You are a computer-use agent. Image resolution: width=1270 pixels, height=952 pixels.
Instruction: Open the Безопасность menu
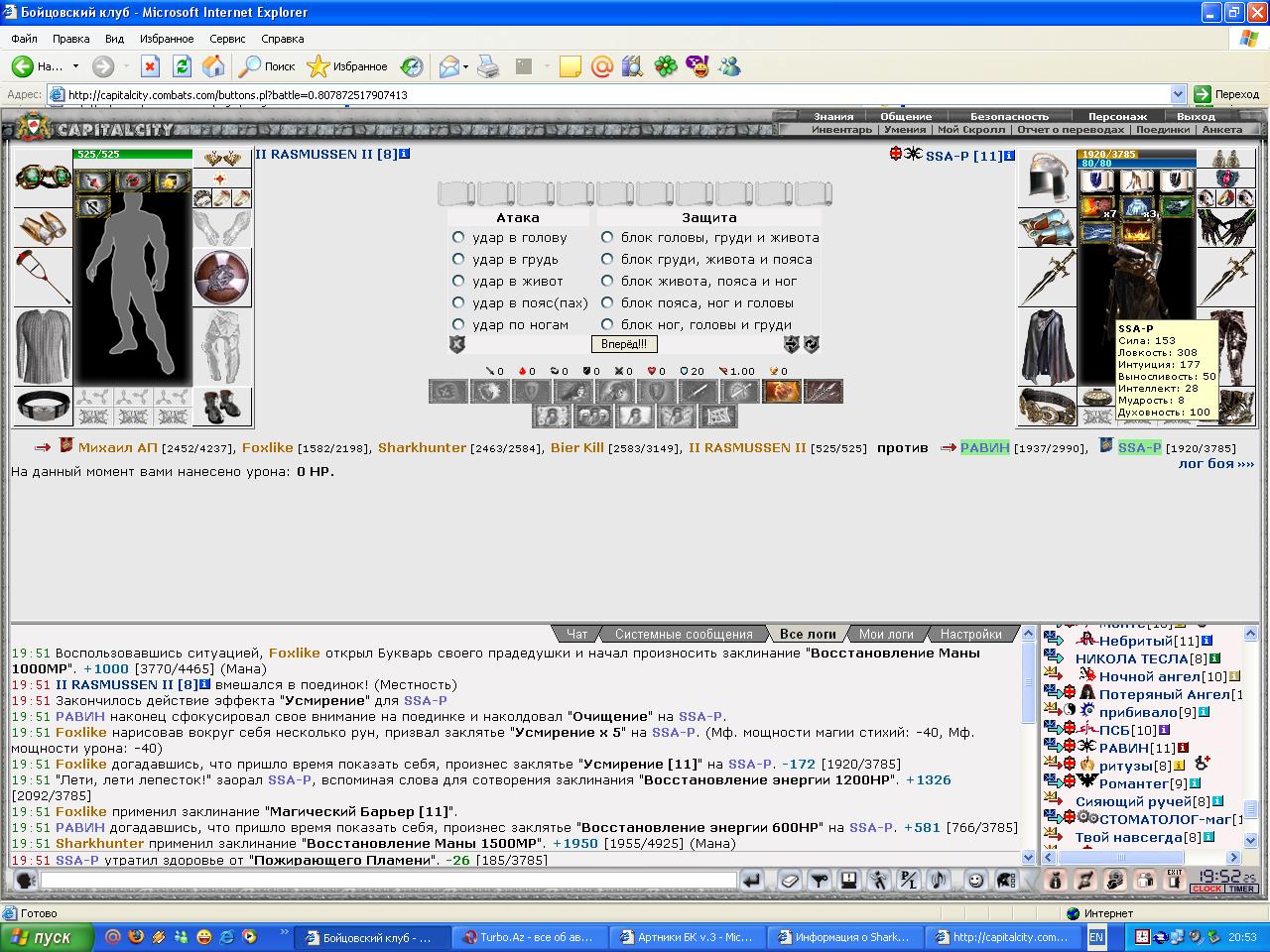pos(1009,116)
